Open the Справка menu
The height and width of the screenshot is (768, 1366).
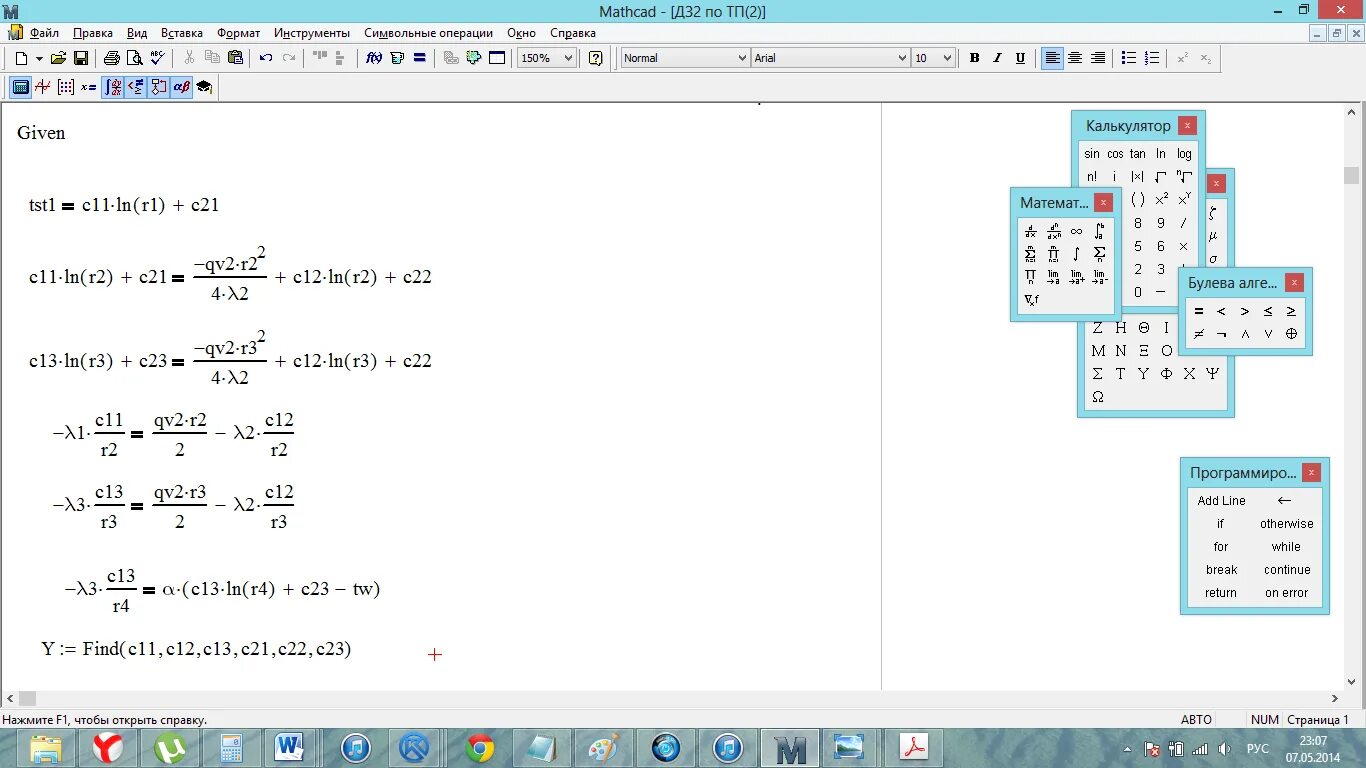[573, 33]
